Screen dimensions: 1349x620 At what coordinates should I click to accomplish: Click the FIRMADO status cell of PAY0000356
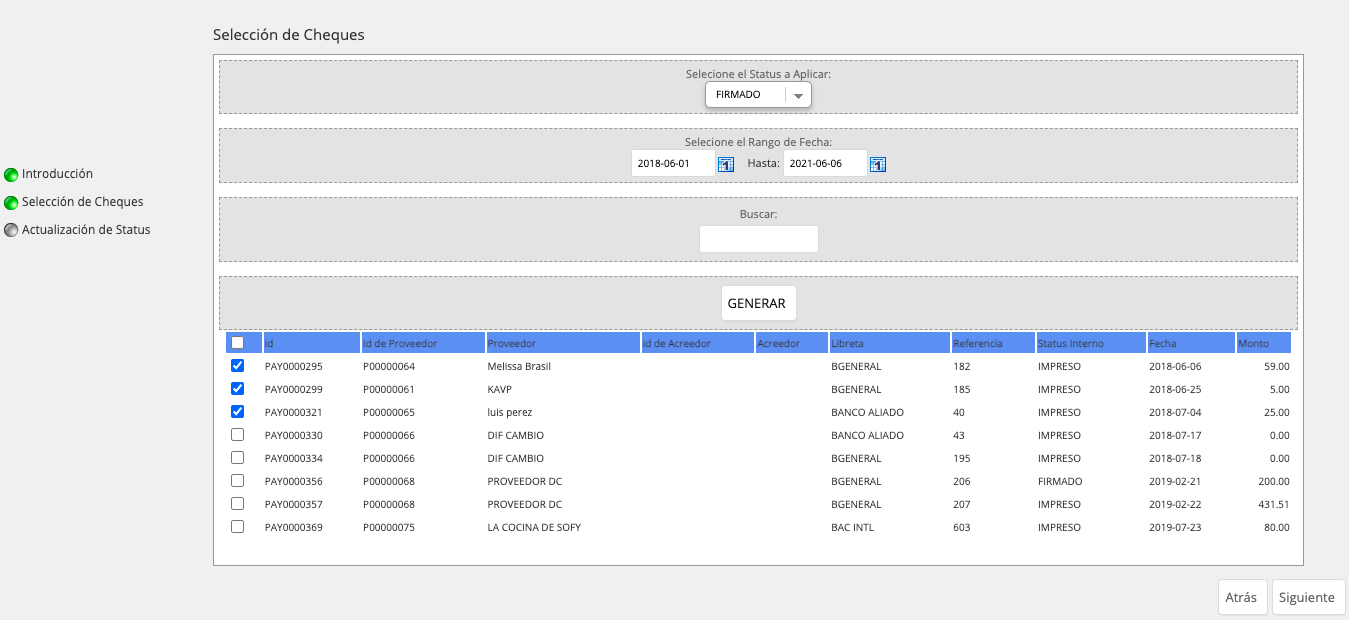(1060, 481)
